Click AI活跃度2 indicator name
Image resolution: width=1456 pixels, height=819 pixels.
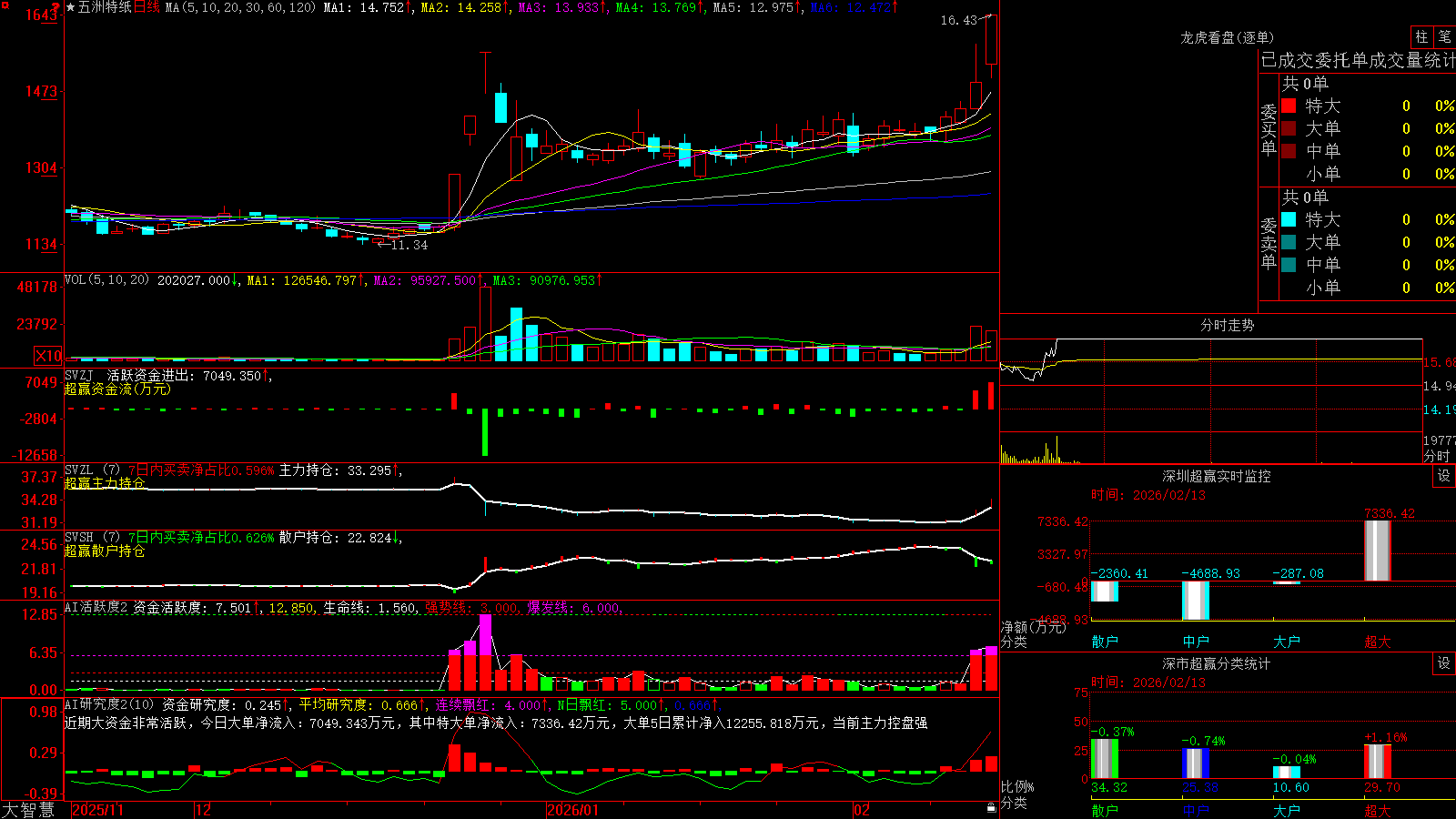[96, 608]
